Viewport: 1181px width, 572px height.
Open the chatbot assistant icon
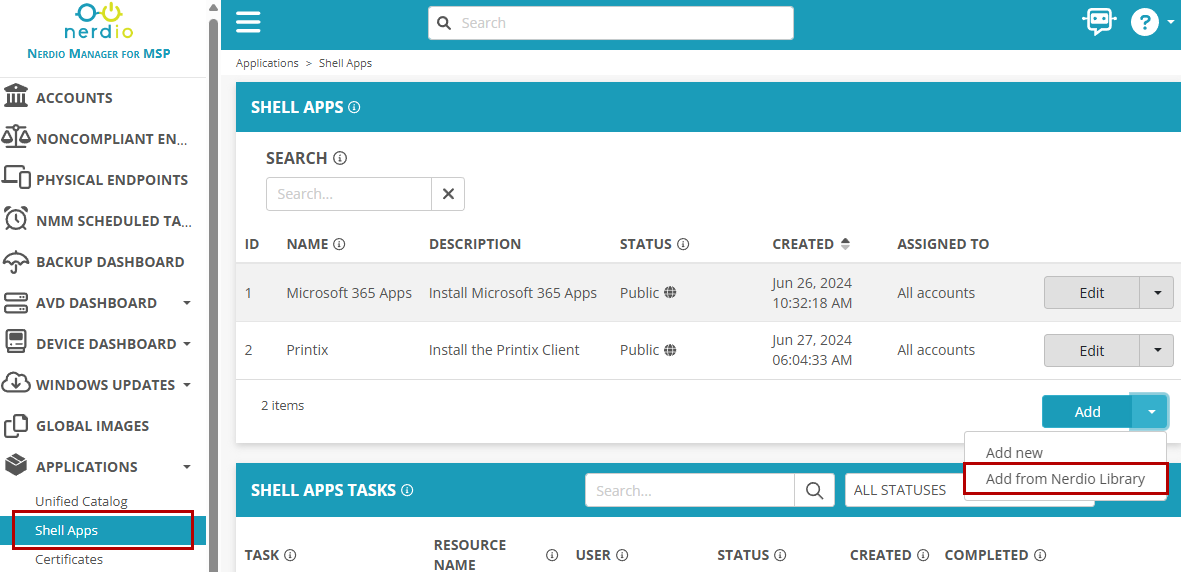point(1099,23)
